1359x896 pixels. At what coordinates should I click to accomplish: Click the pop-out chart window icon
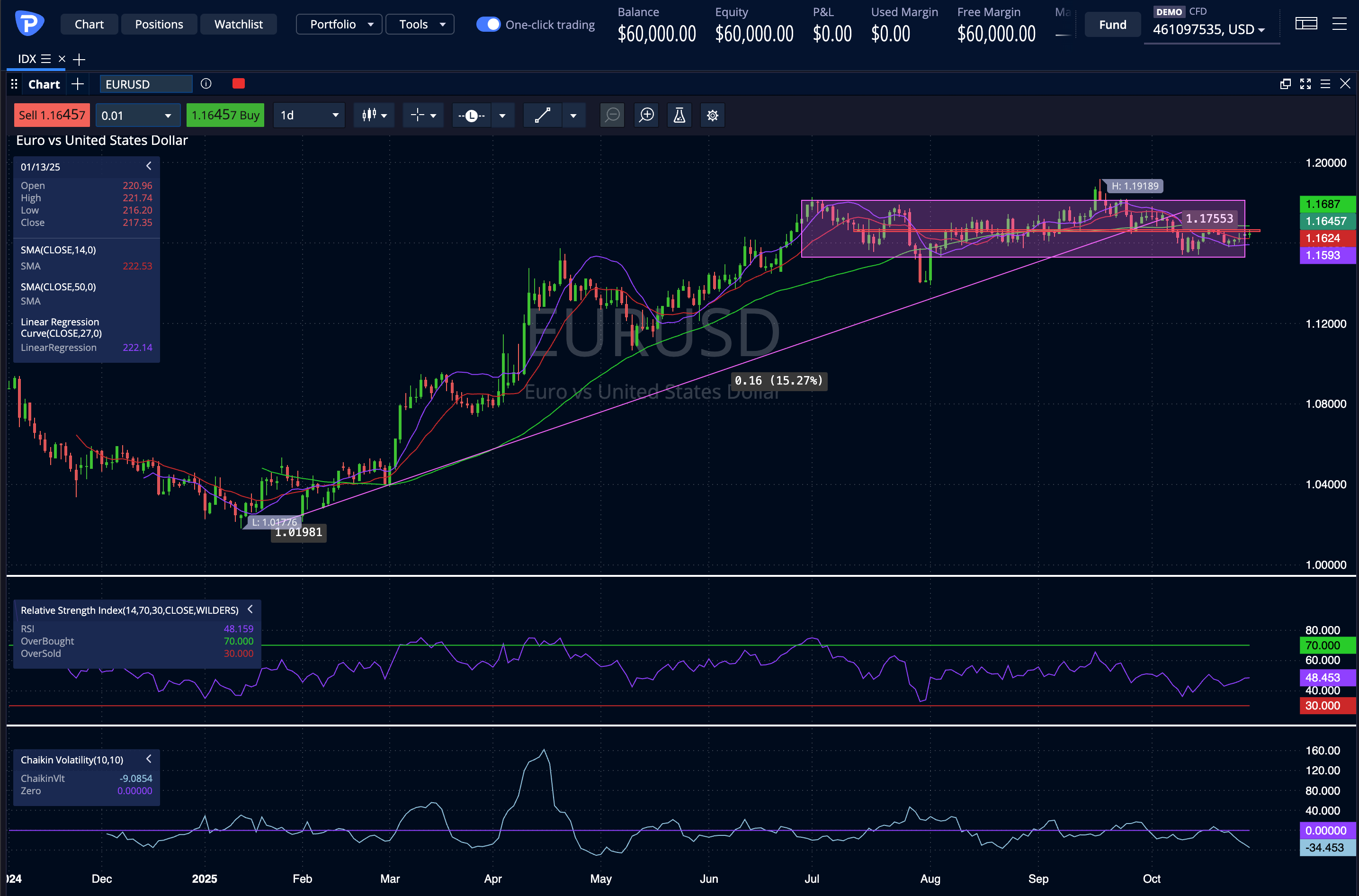tap(1285, 84)
